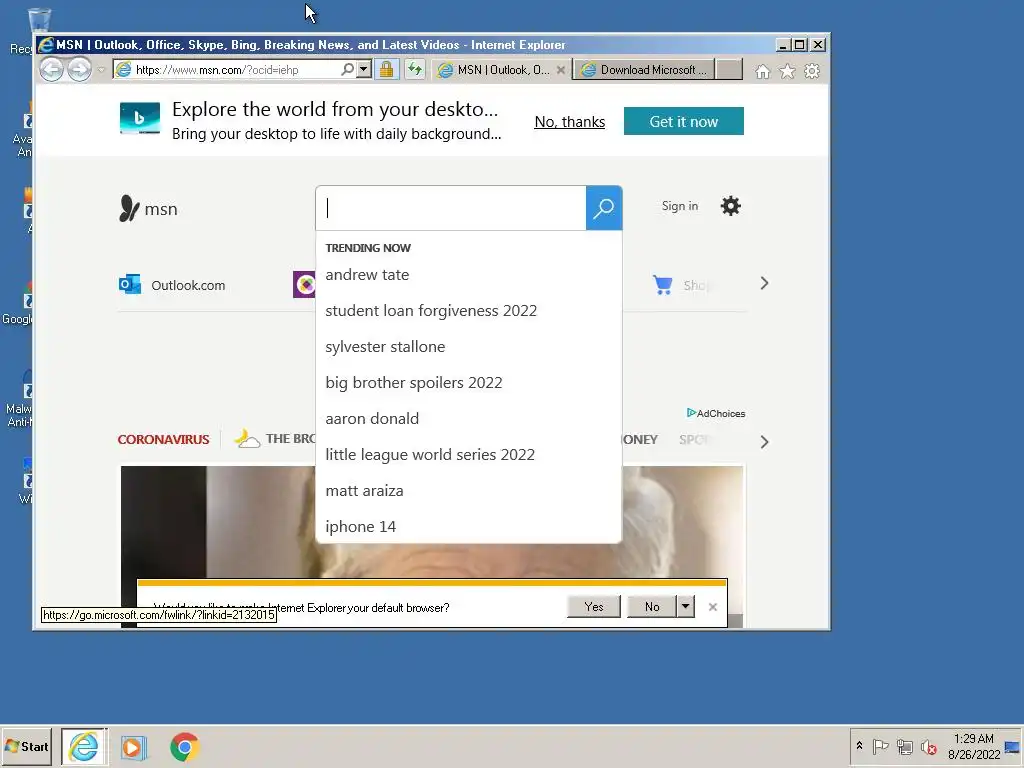
Task: Select suggestion little league world series 2022
Action: [x=468, y=455]
